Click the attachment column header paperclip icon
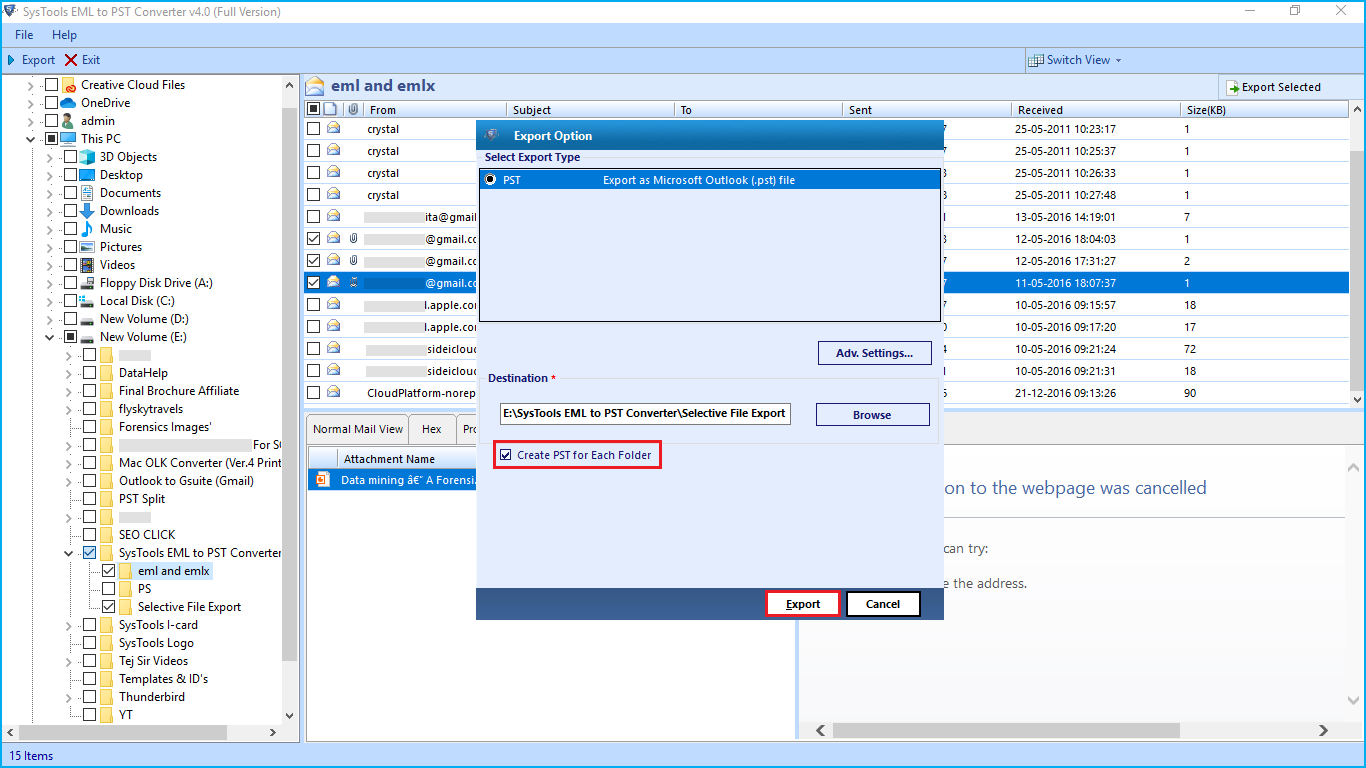This screenshot has height=768, width=1366. click(353, 110)
